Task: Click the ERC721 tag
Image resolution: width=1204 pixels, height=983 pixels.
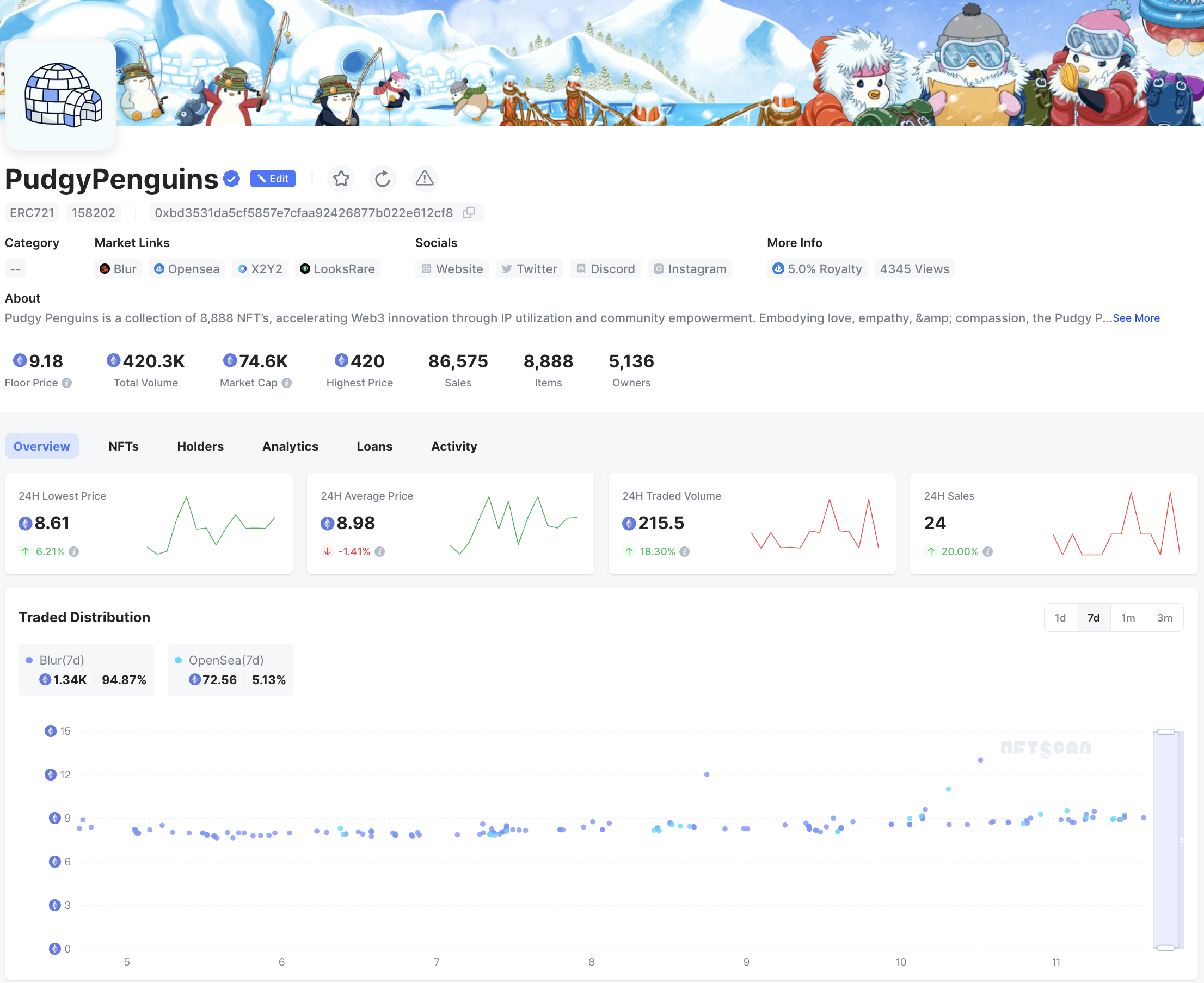Action: tap(32, 213)
